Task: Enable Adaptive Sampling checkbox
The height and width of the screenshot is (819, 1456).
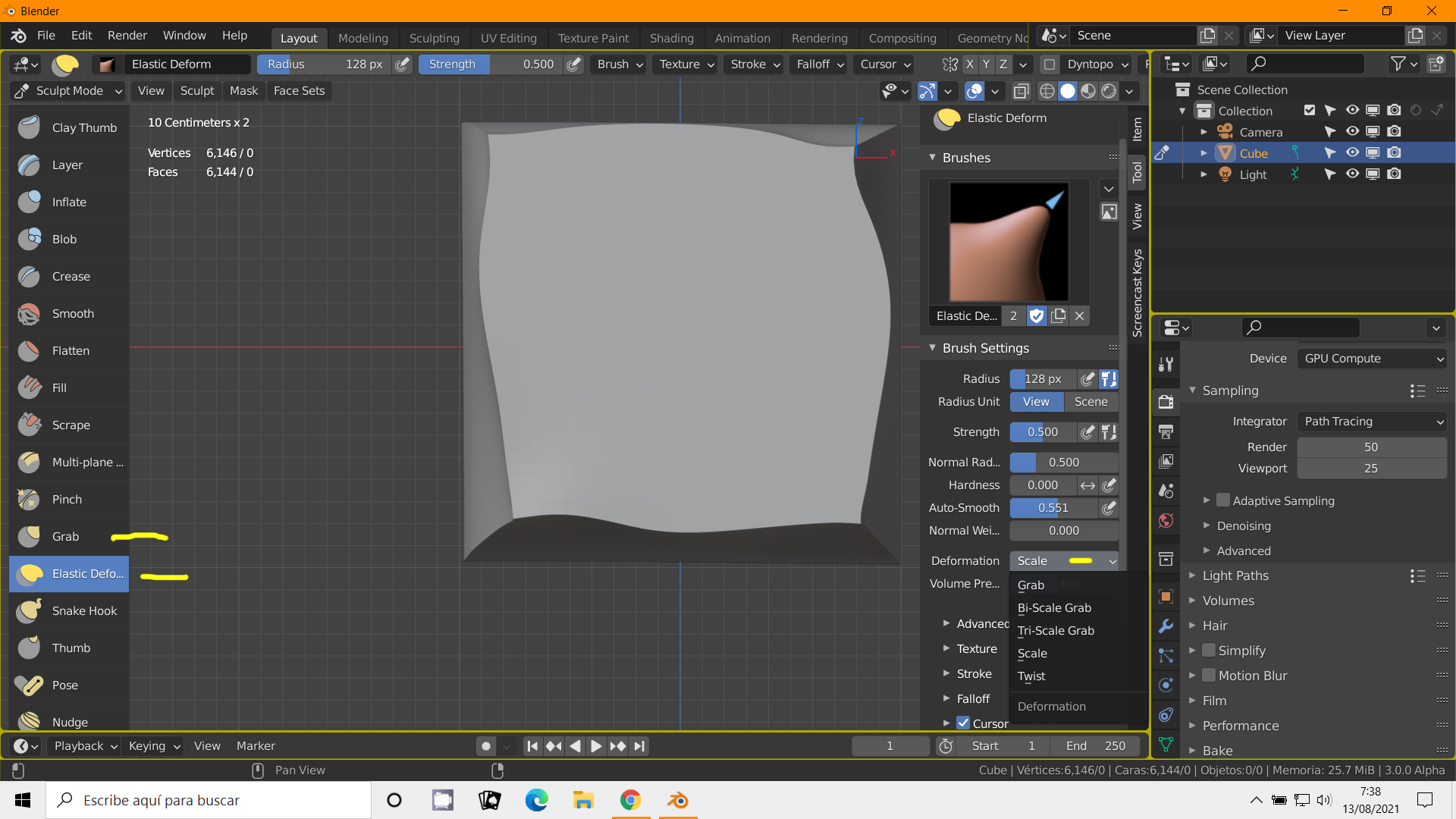Action: coord(1223,500)
